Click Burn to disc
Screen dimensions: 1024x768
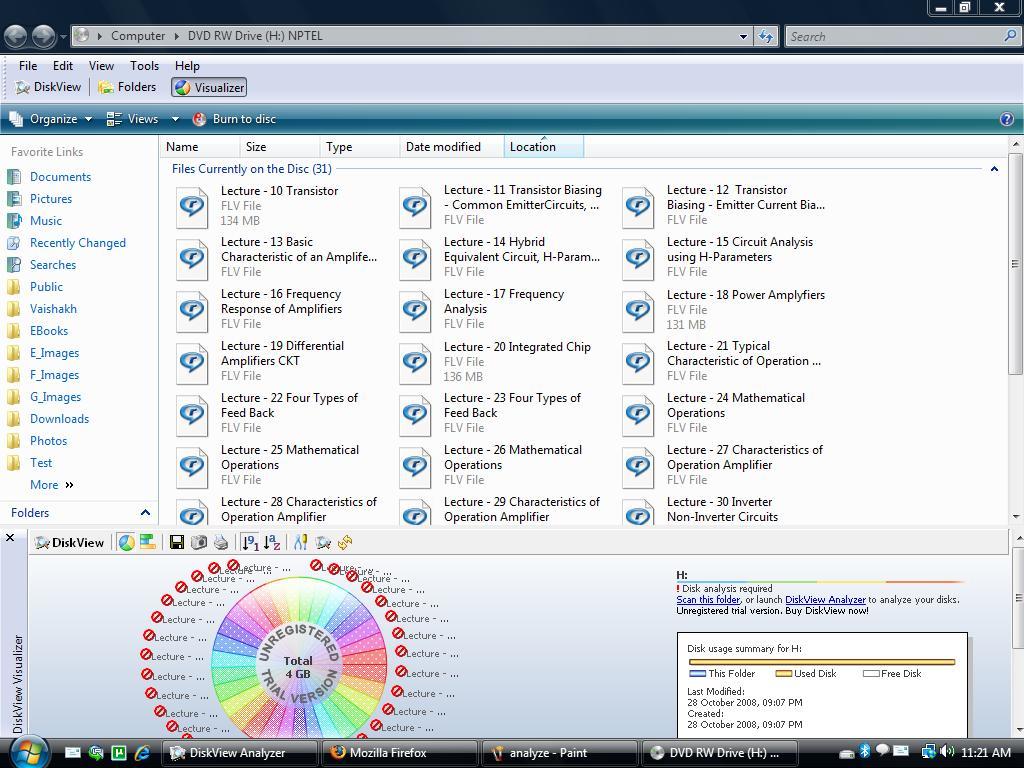coord(234,119)
